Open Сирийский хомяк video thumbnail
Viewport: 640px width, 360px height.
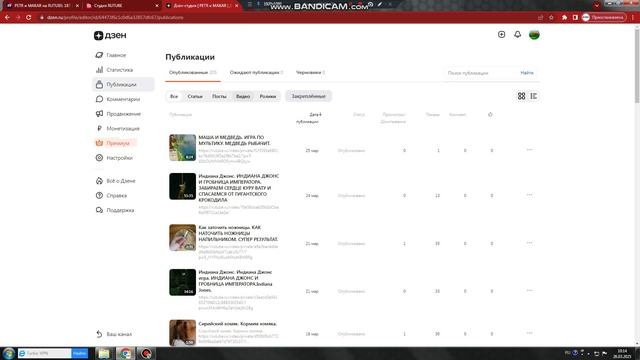(x=182, y=333)
